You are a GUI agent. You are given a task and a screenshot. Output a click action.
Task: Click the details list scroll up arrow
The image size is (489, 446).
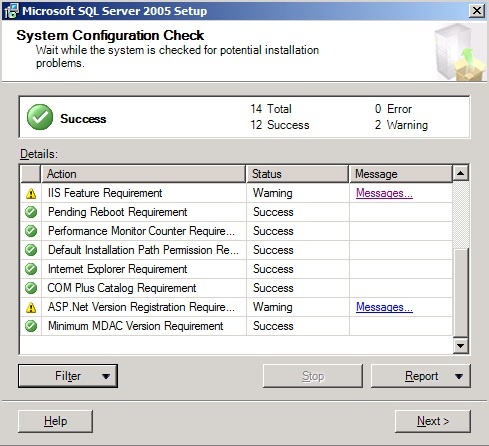tap(461, 173)
